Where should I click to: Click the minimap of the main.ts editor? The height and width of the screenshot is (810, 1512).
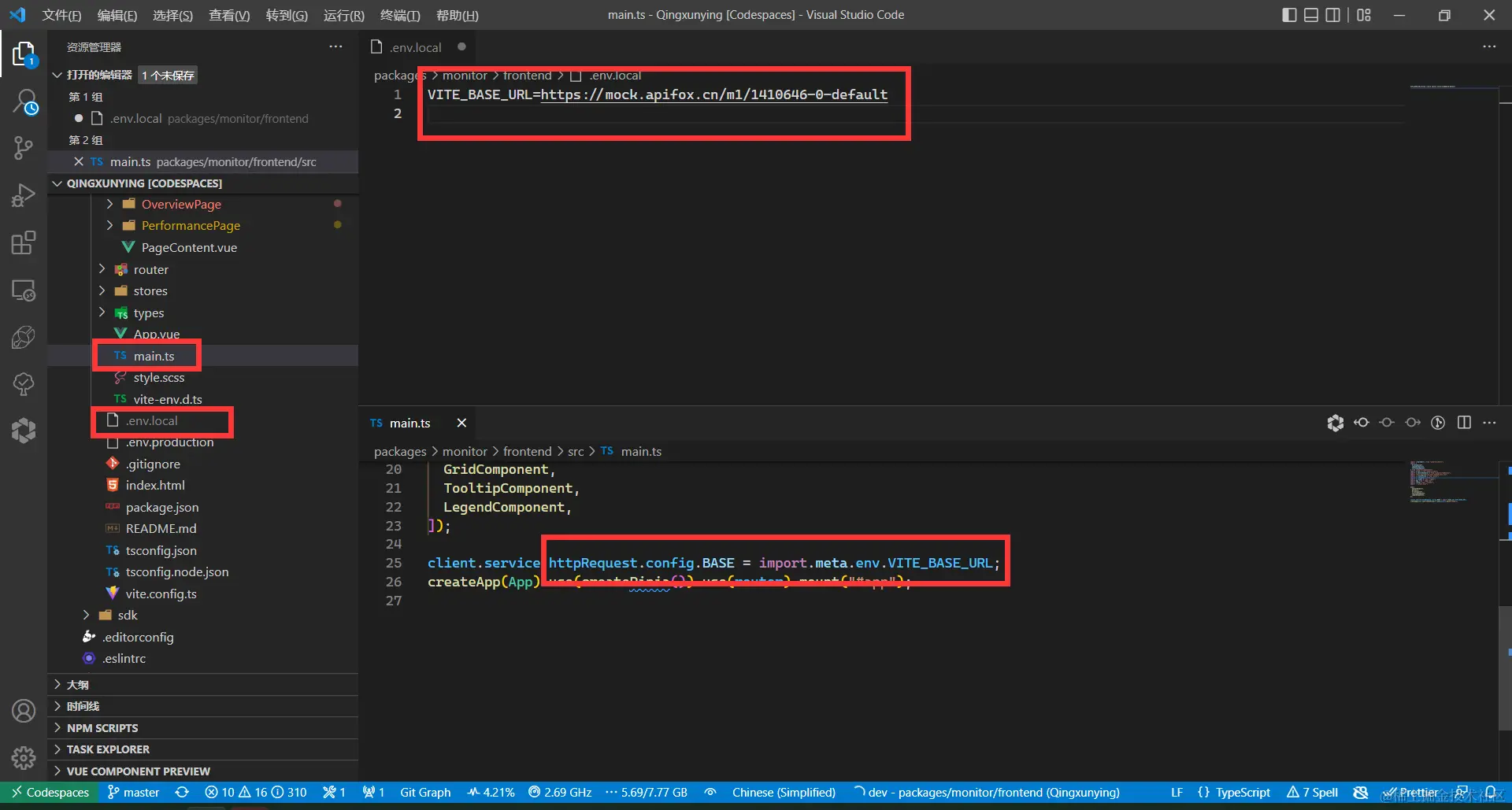tap(1453, 481)
